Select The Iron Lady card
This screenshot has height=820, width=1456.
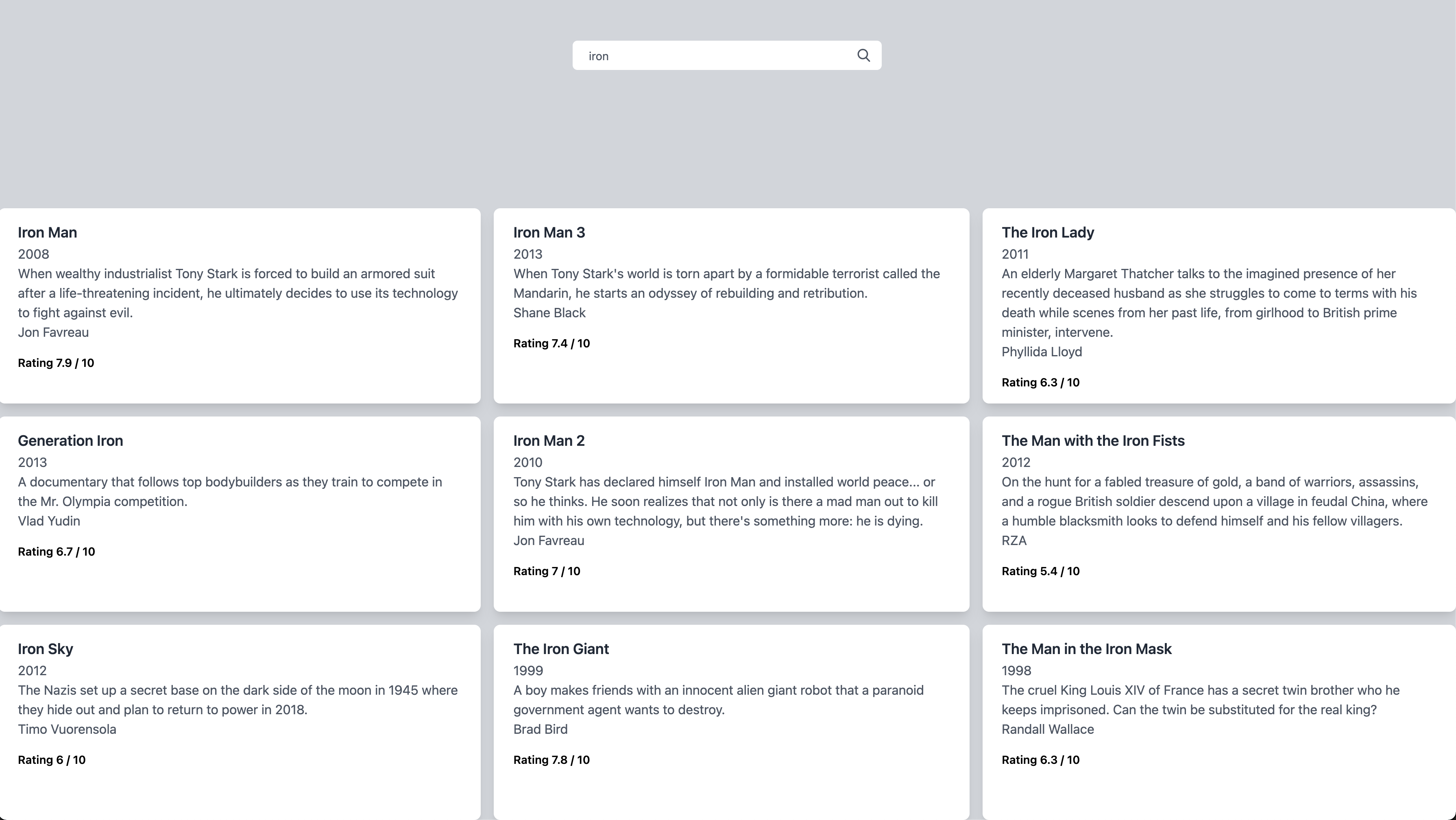point(1048,232)
